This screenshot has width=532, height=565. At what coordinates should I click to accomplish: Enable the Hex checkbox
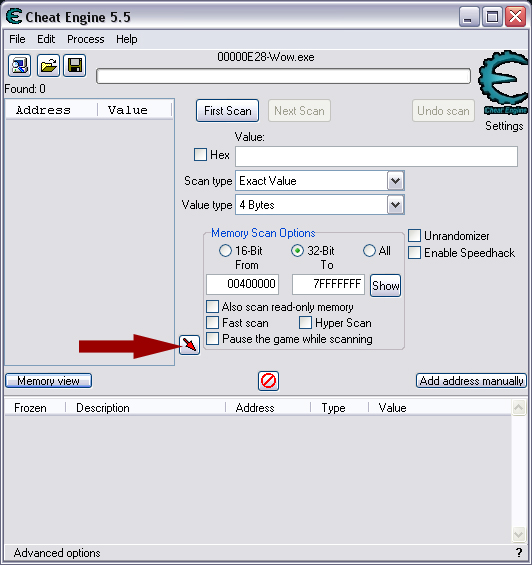pyautogui.click(x=200, y=155)
